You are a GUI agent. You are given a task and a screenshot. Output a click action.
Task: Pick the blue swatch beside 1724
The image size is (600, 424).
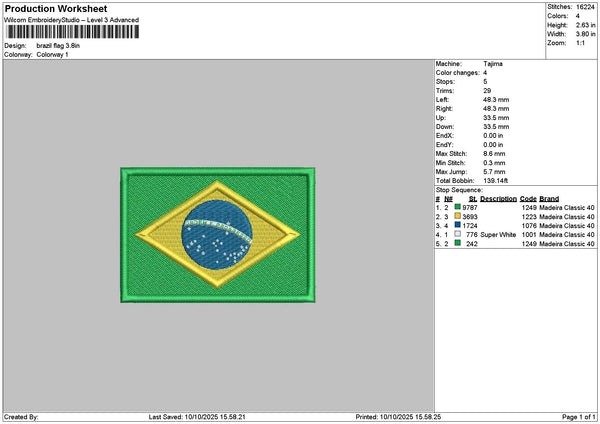[457, 225]
